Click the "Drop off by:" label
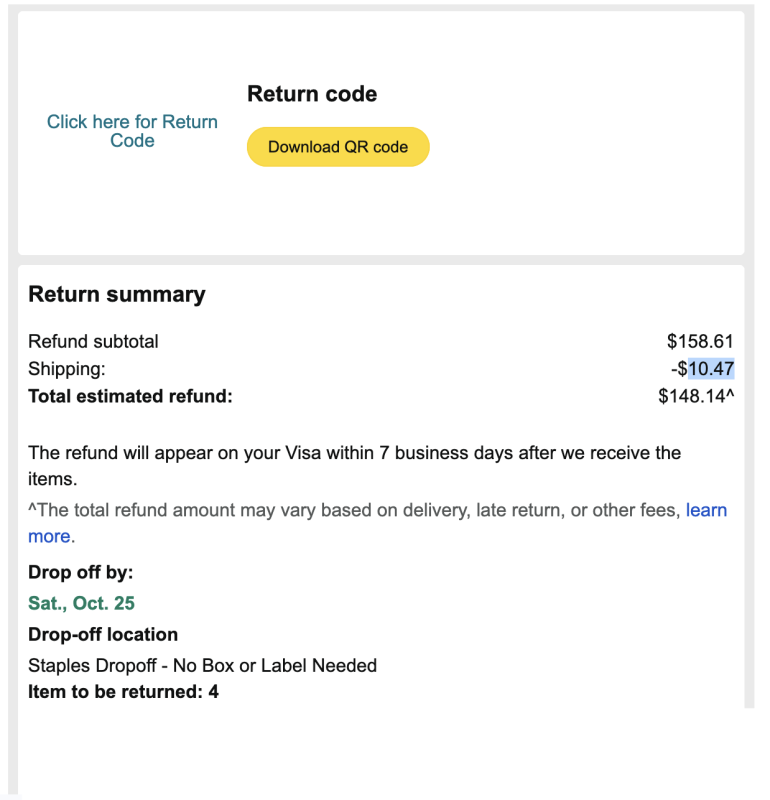This screenshot has height=800, width=770. pos(81,572)
